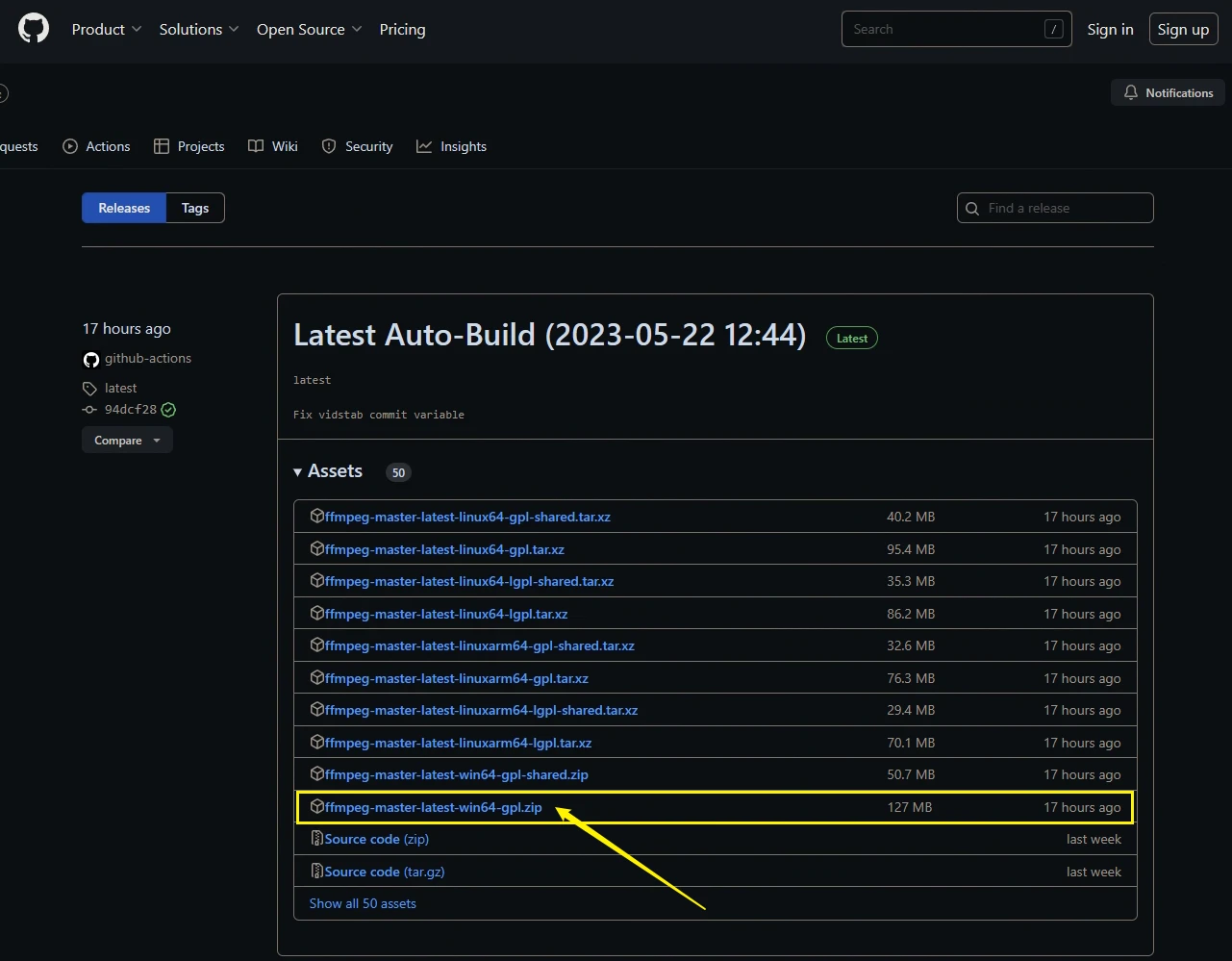Viewport: 1232px width, 961px height.
Task: Download ffmpeg-master-latest-linuxarm64-lgpl.tar.xz
Action: click(x=459, y=743)
